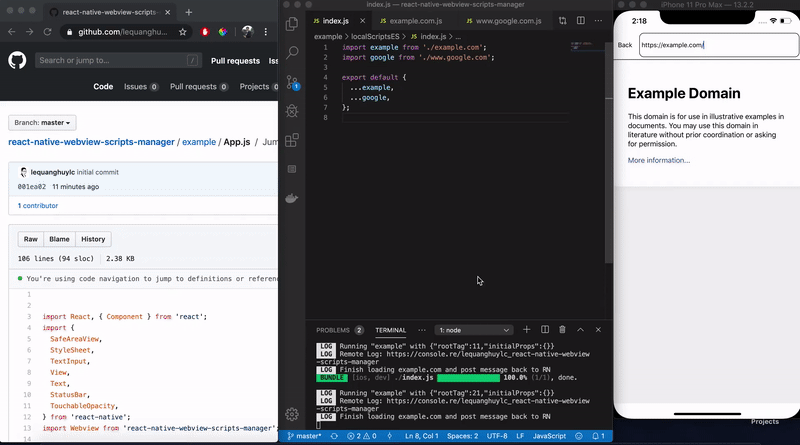This screenshot has width=800, height=445.
Task: Select the index.js editor tab
Action: point(335,21)
